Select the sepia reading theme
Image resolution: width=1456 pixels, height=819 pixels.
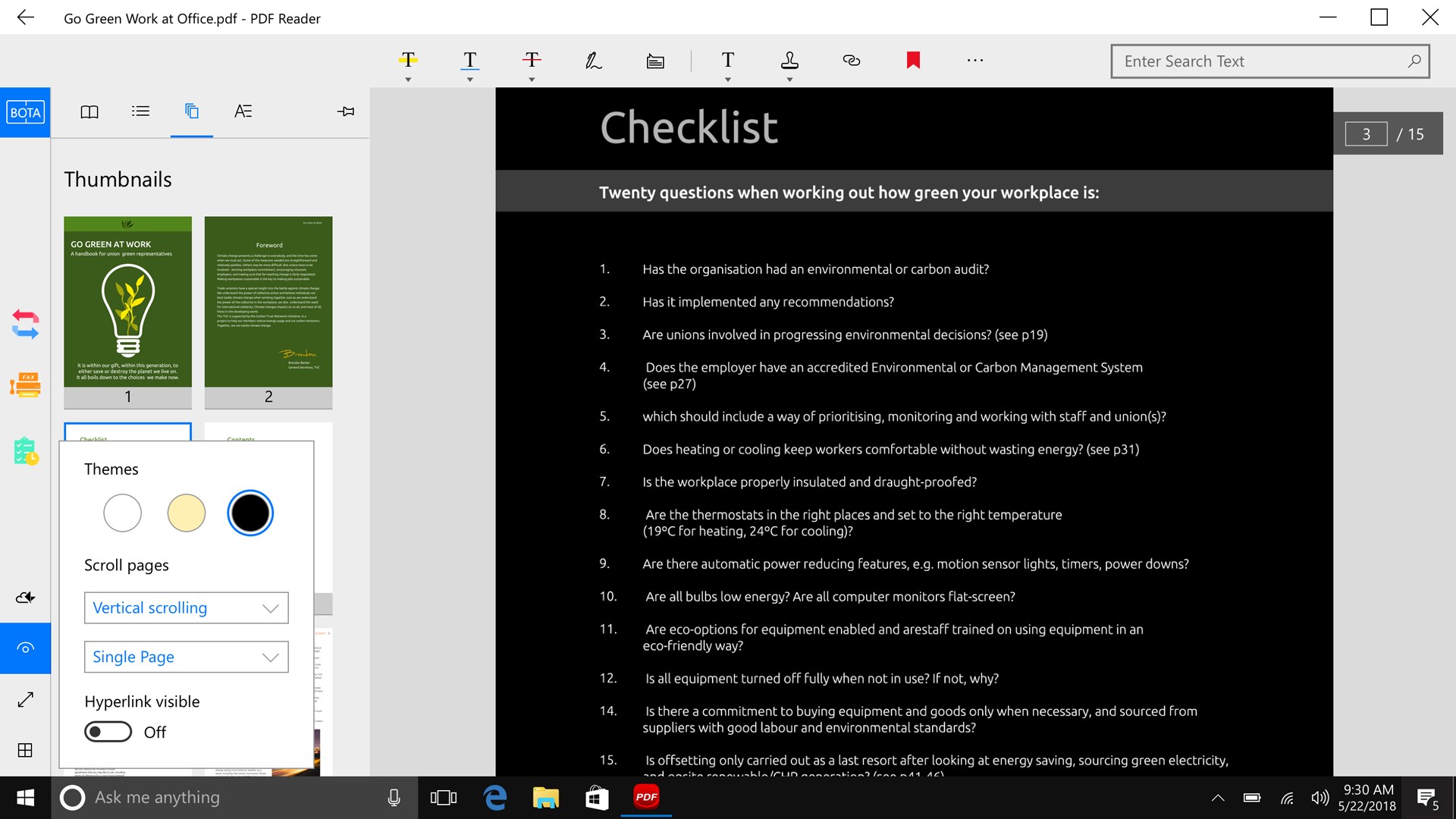pyautogui.click(x=186, y=513)
